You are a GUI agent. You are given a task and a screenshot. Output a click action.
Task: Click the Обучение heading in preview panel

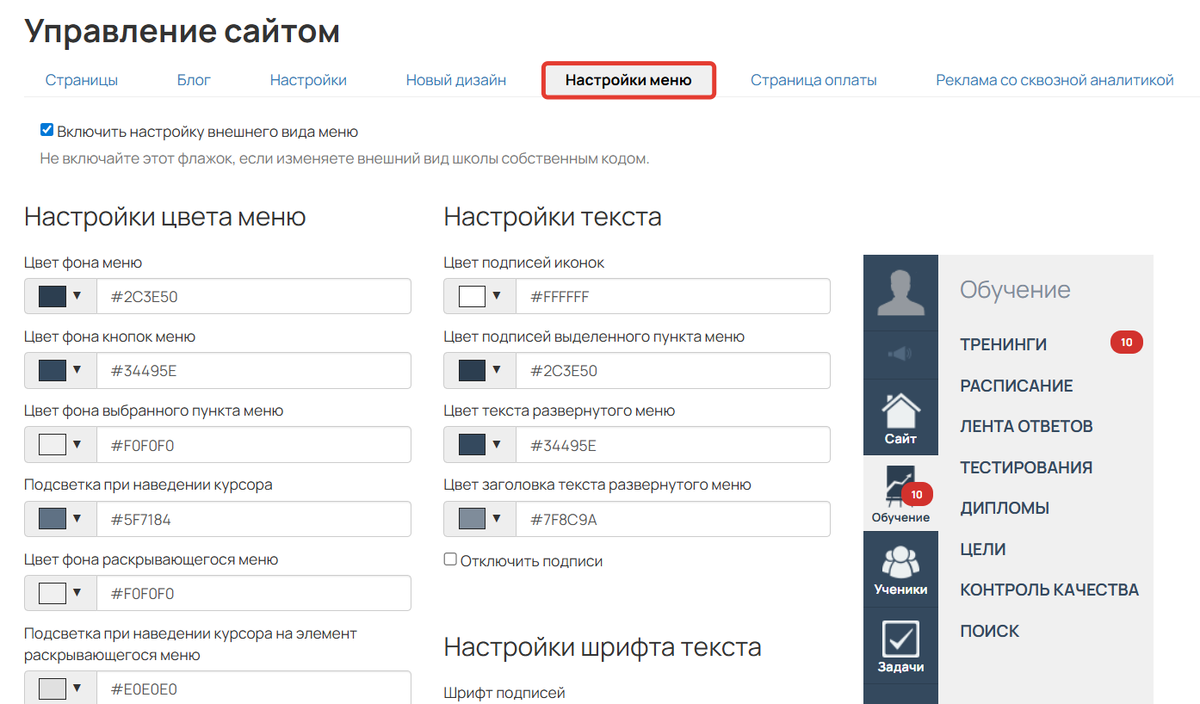[x=1015, y=290]
